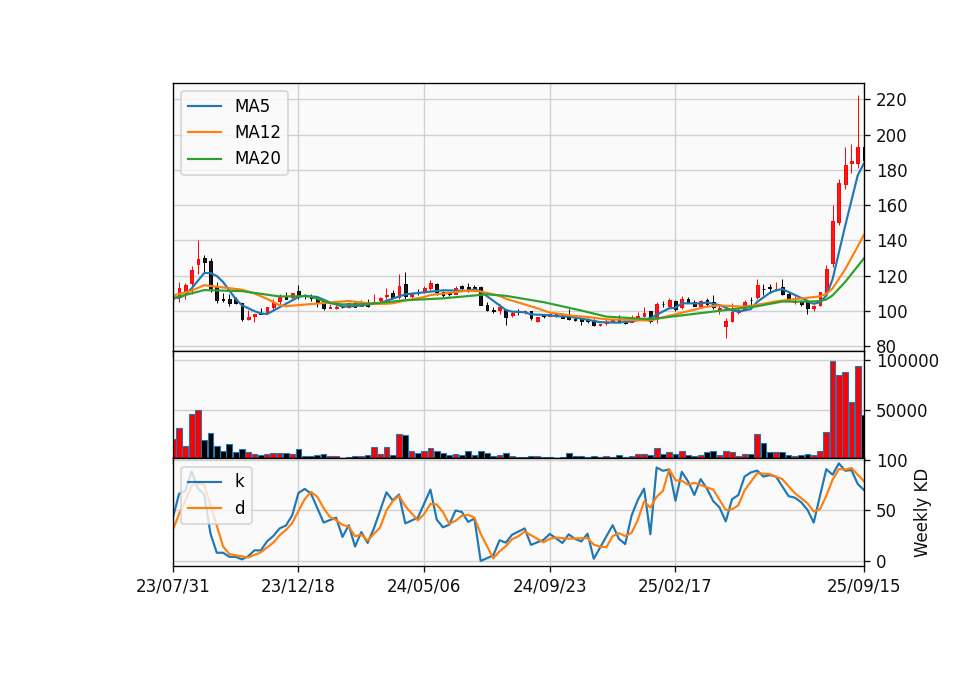The height and width of the screenshot is (690, 960).
Task: Click the k legend label in KD panel
Action: pyautogui.click(x=239, y=481)
